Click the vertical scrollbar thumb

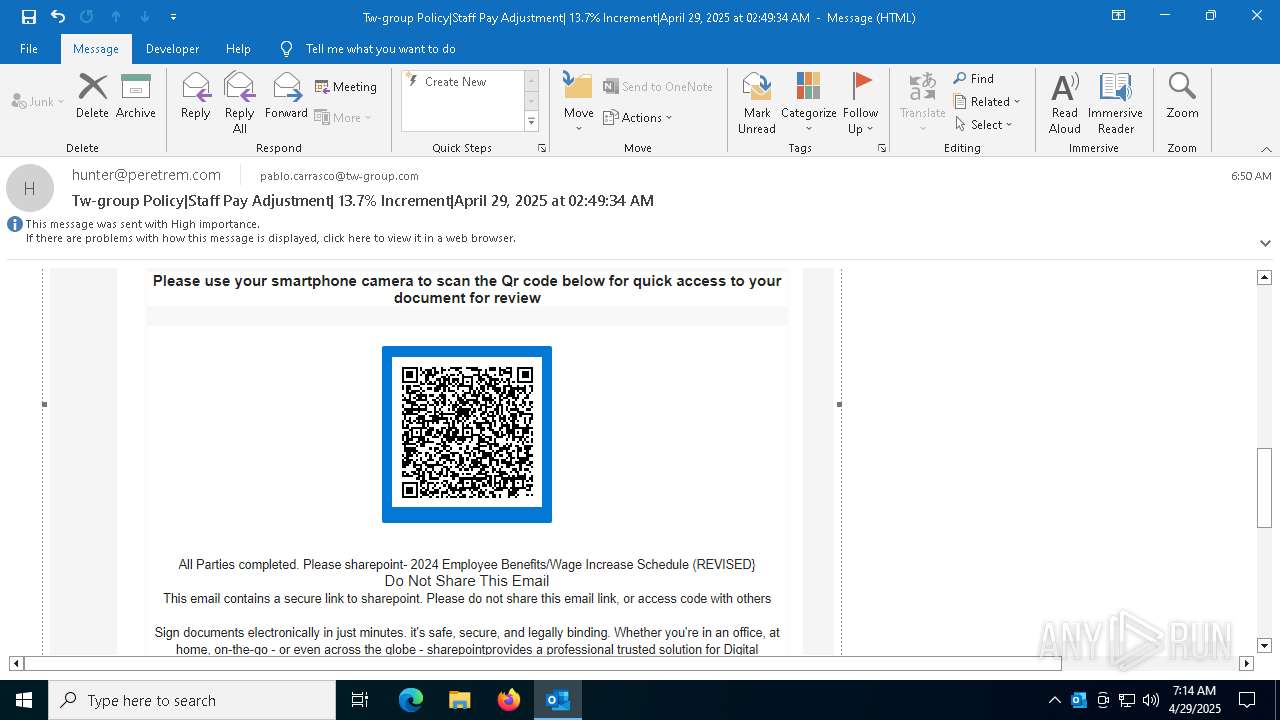pos(1264,488)
